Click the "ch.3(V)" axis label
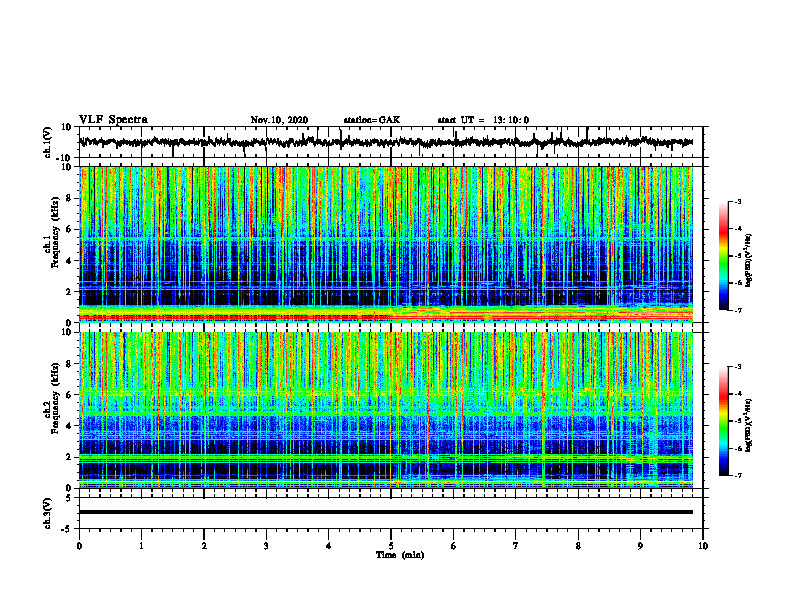The height and width of the screenshot is (612, 792). pos(48,514)
